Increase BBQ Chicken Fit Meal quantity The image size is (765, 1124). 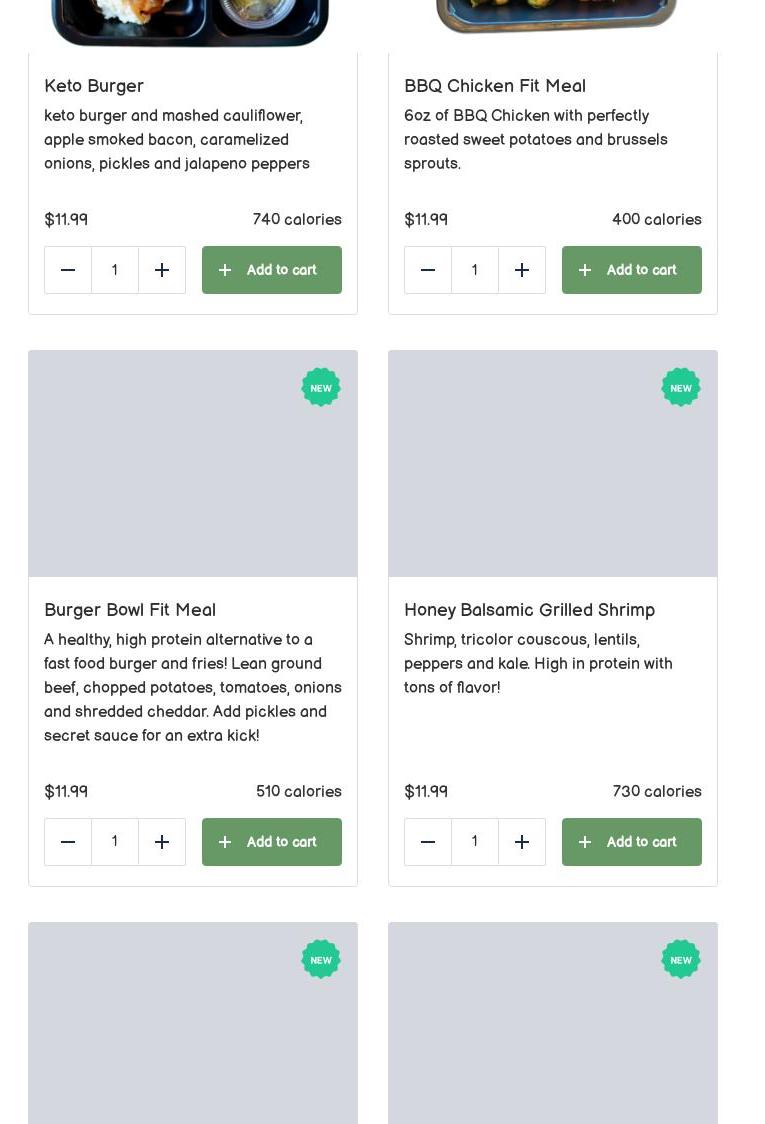(522, 270)
